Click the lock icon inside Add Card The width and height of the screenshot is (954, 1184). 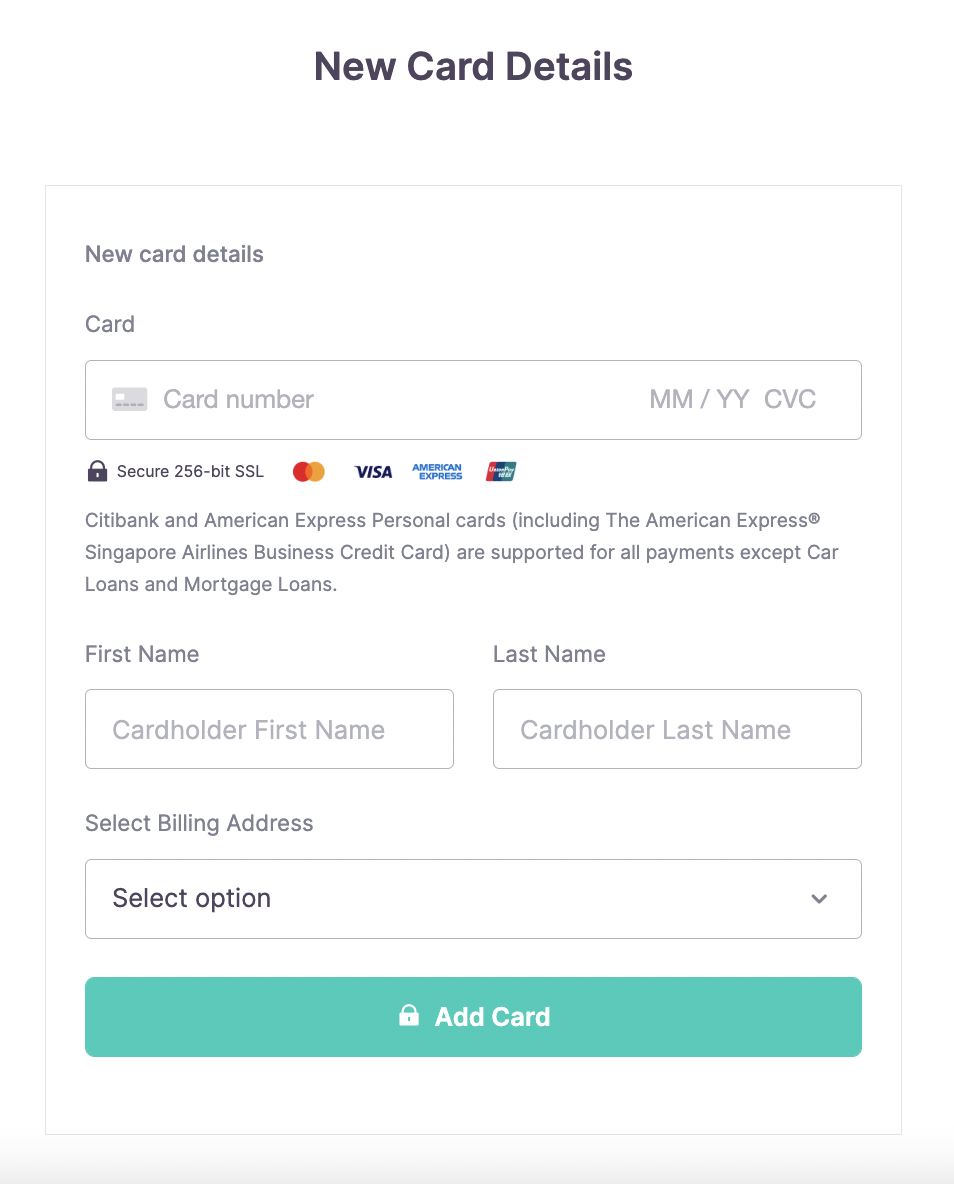coord(409,1016)
